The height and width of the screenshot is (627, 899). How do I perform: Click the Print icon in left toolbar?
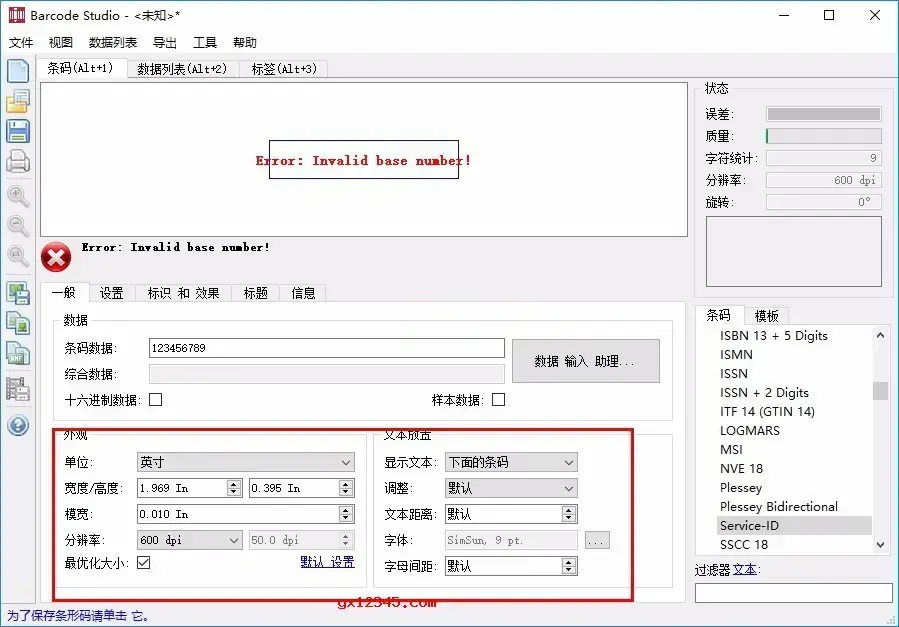[18, 162]
